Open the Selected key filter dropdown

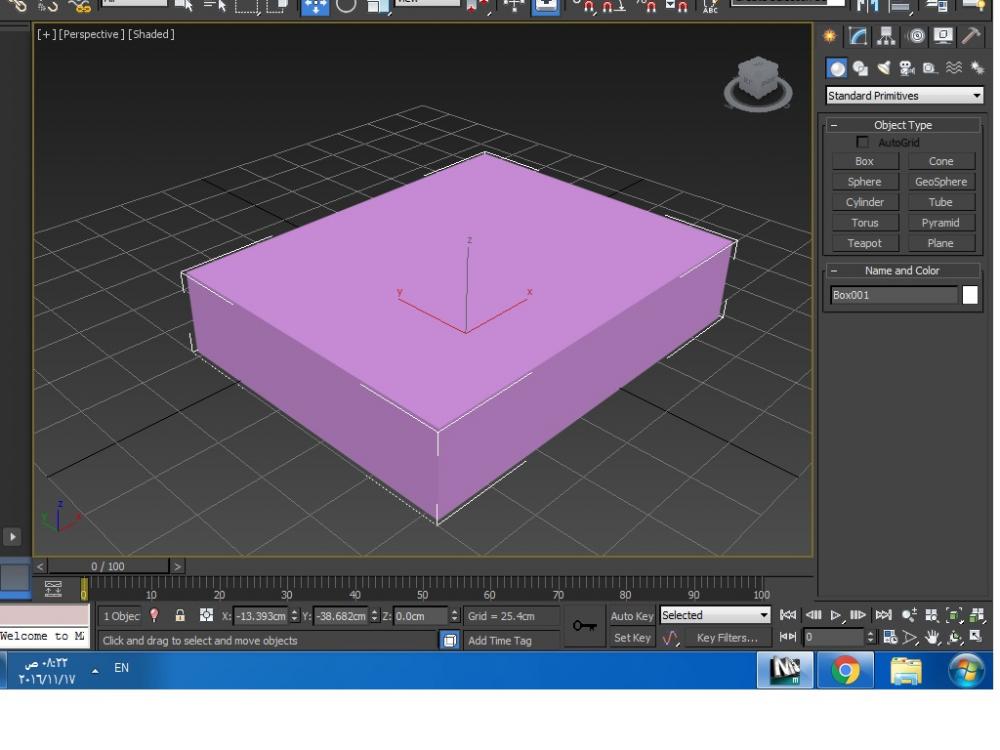click(715, 616)
